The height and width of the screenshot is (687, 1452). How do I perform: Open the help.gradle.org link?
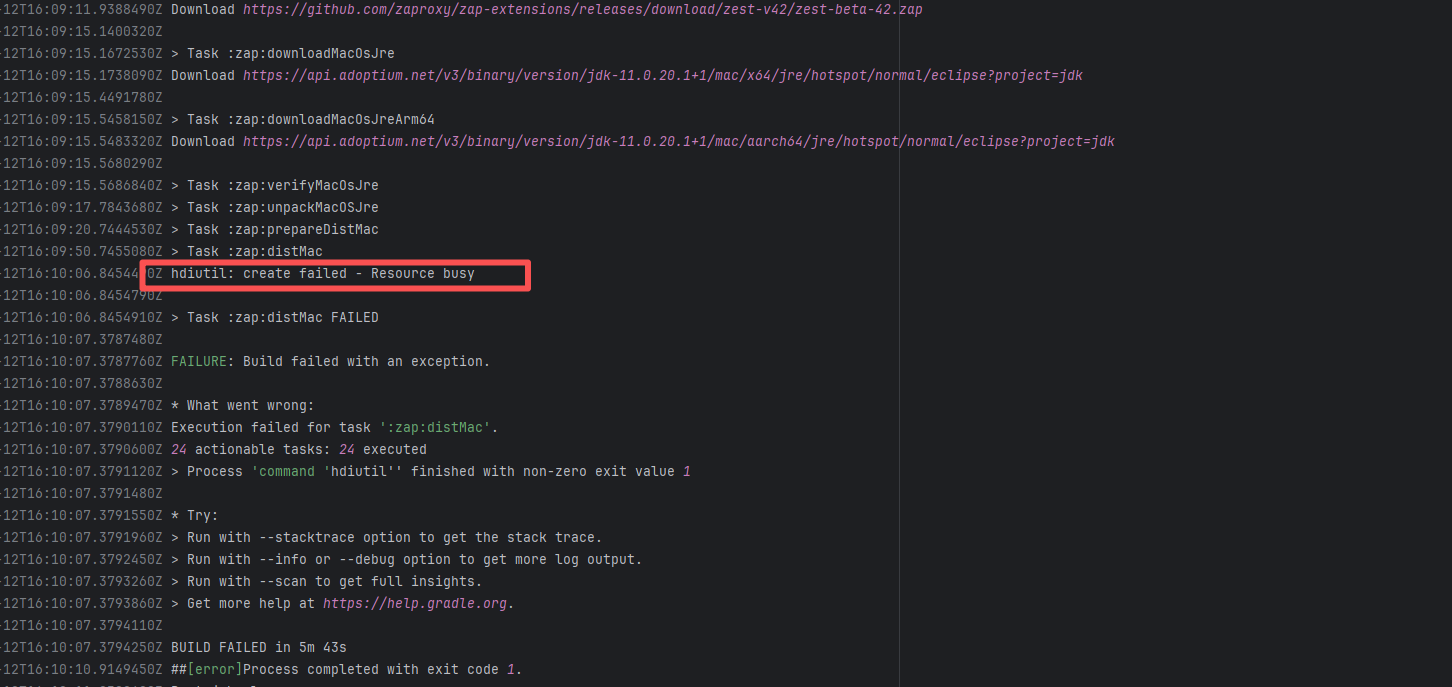pos(416,603)
